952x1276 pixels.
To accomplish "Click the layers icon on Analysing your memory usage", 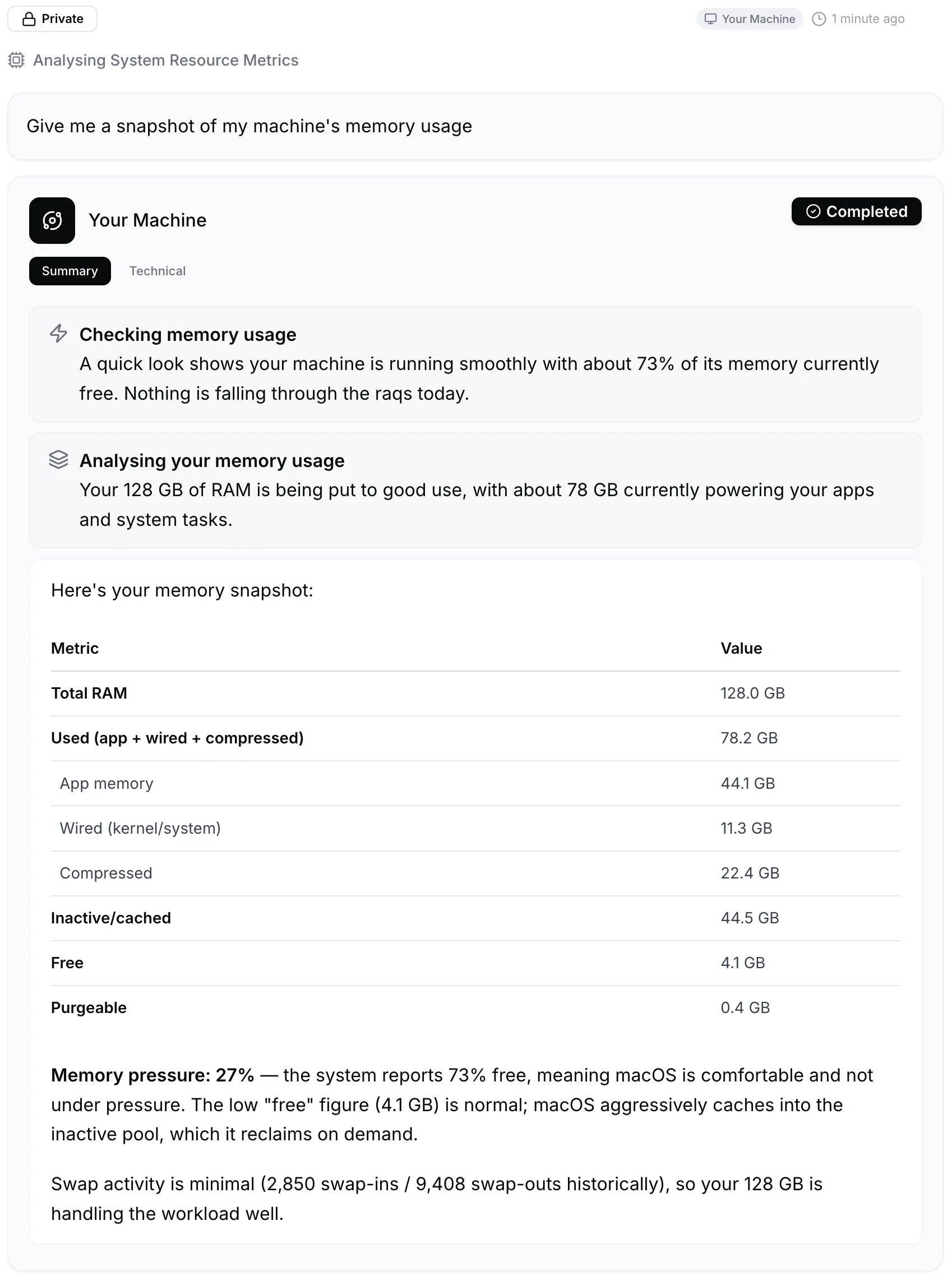I will pos(58,460).
